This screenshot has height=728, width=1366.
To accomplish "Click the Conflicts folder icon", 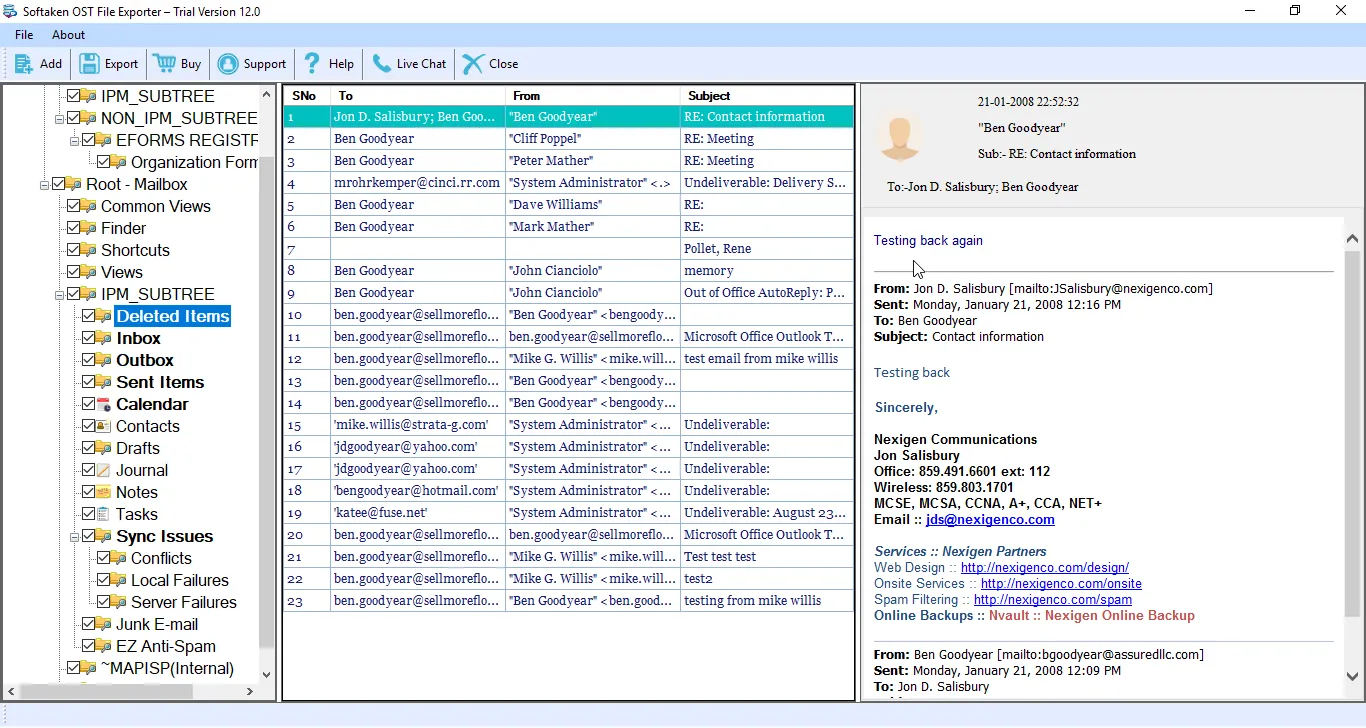I will tap(119, 558).
